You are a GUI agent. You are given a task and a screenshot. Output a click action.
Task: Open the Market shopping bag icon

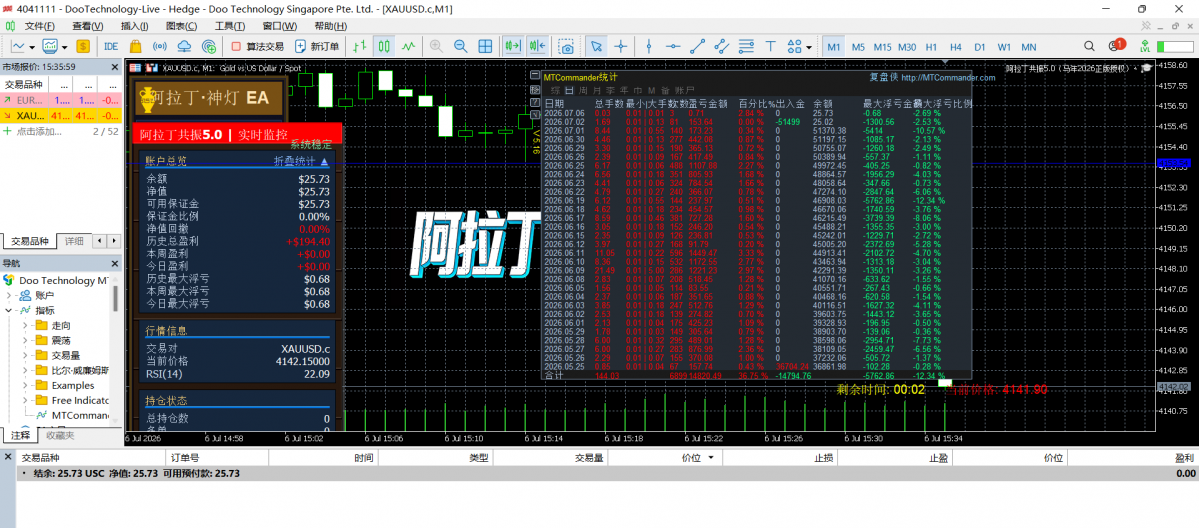(135, 46)
